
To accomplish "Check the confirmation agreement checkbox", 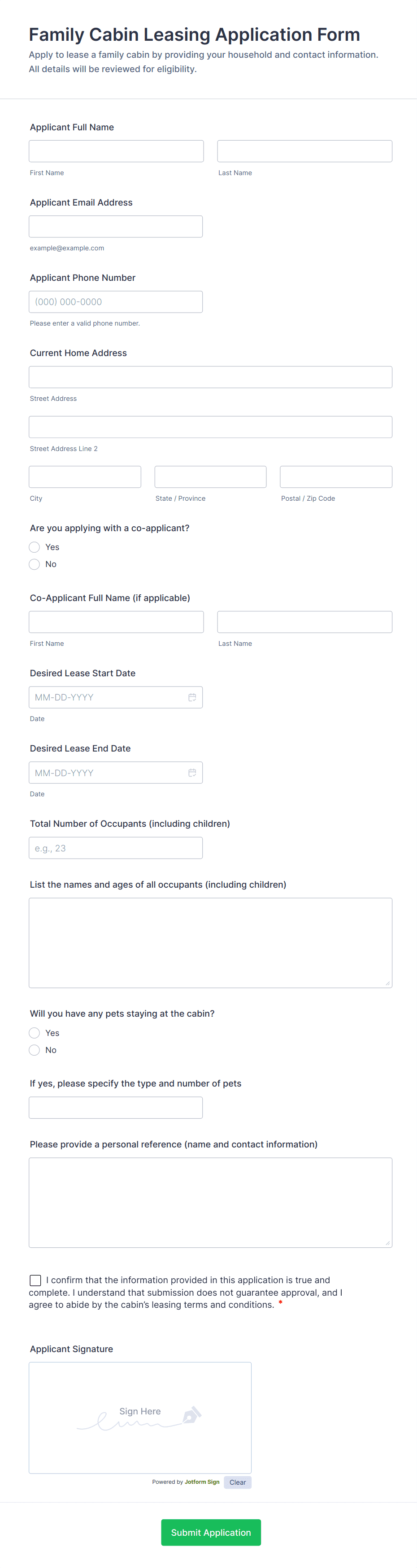I will (x=35, y=1280).
